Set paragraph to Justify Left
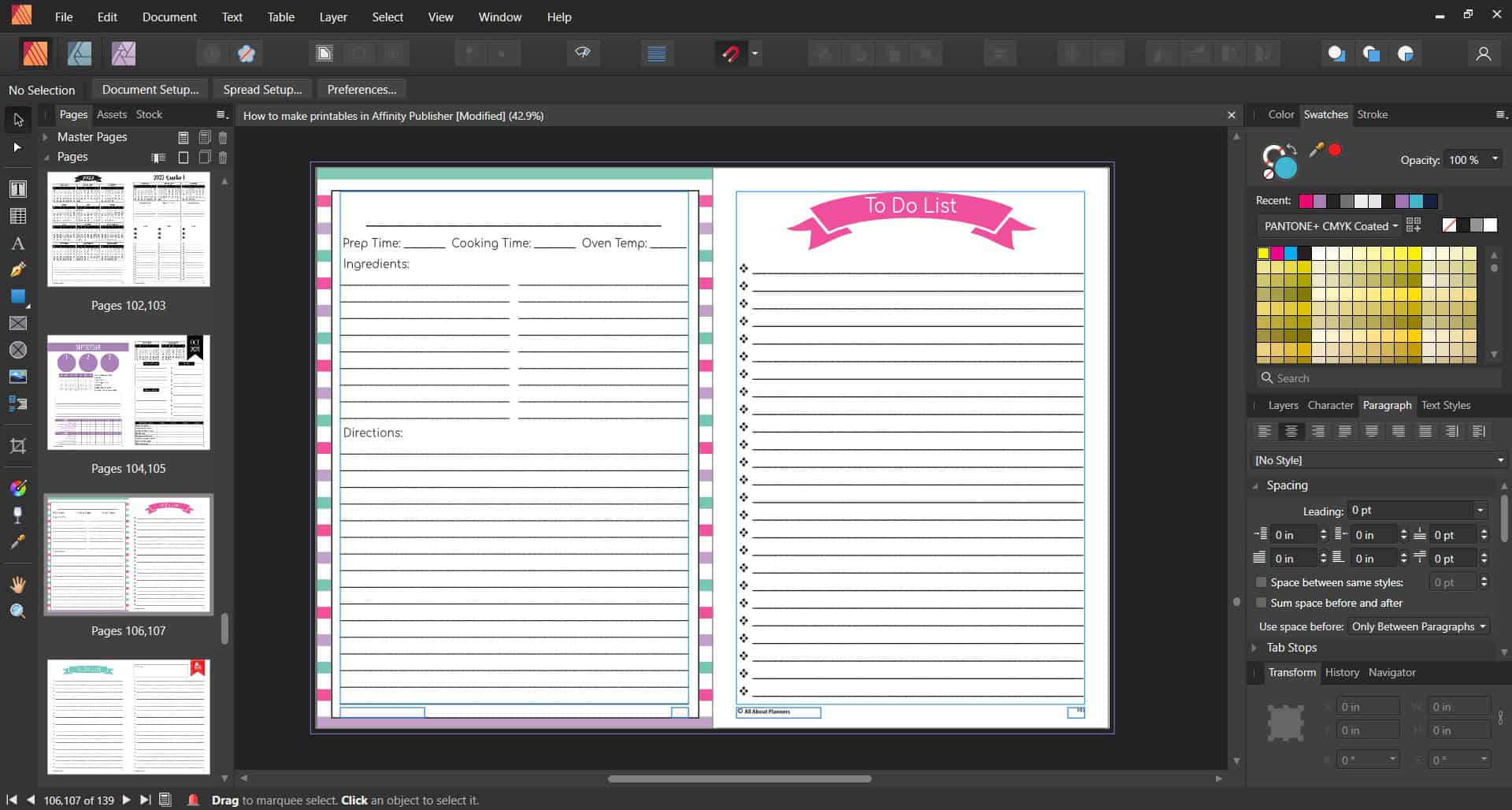1512x810 pixels. [x=1345, y=431]
